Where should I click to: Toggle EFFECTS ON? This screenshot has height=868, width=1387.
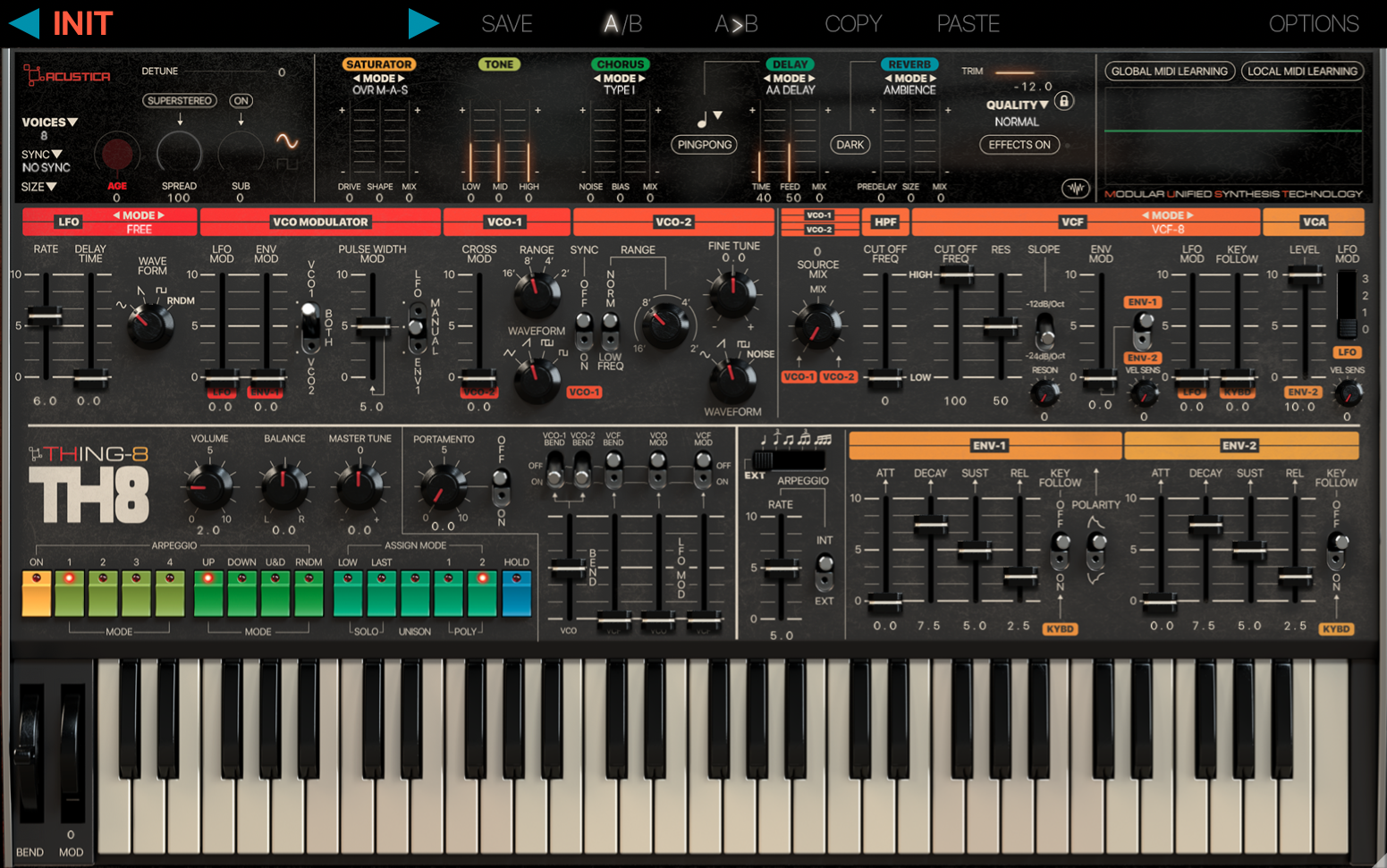coord(1019,145)
